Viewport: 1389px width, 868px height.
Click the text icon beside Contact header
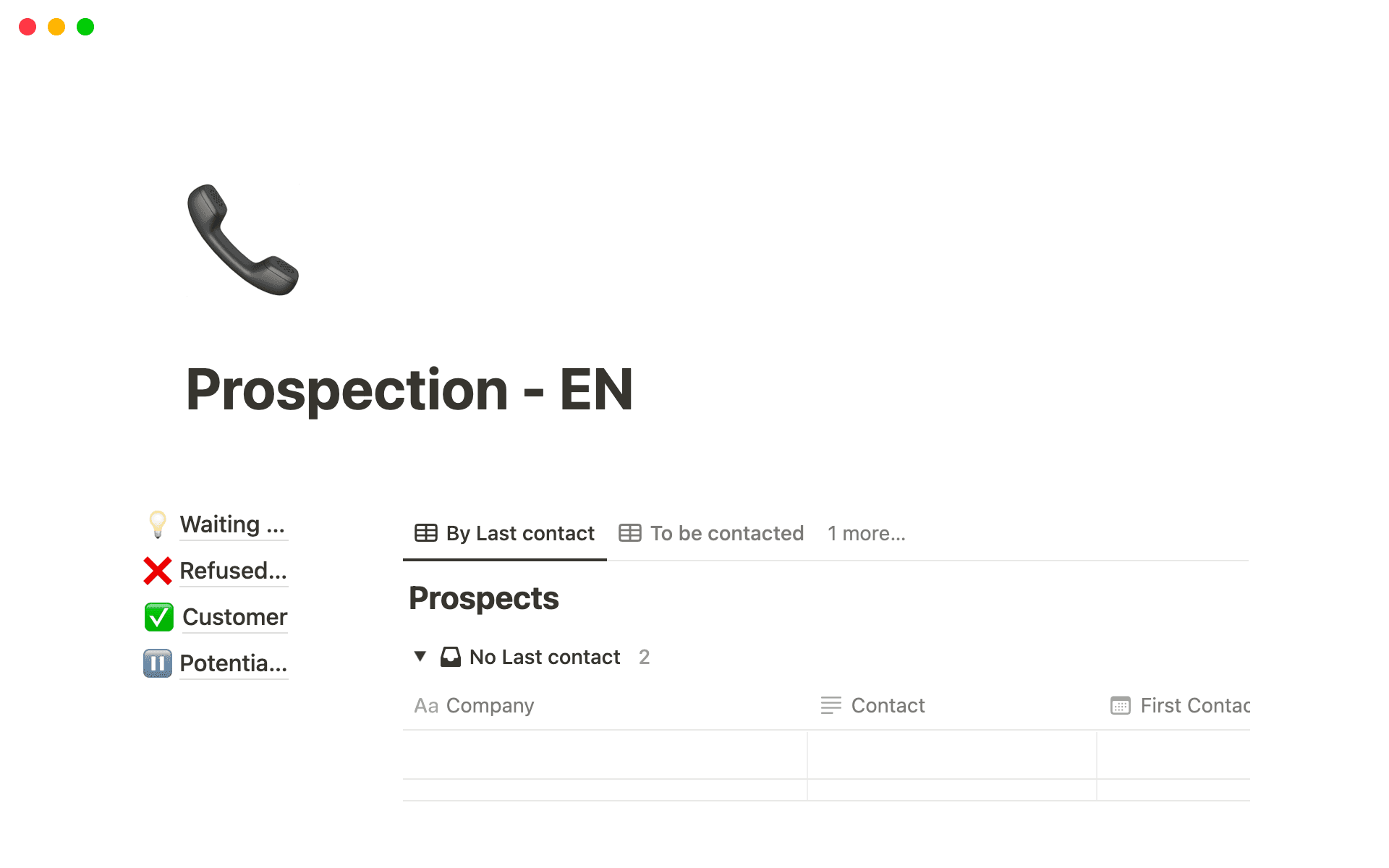coord(830,705)
